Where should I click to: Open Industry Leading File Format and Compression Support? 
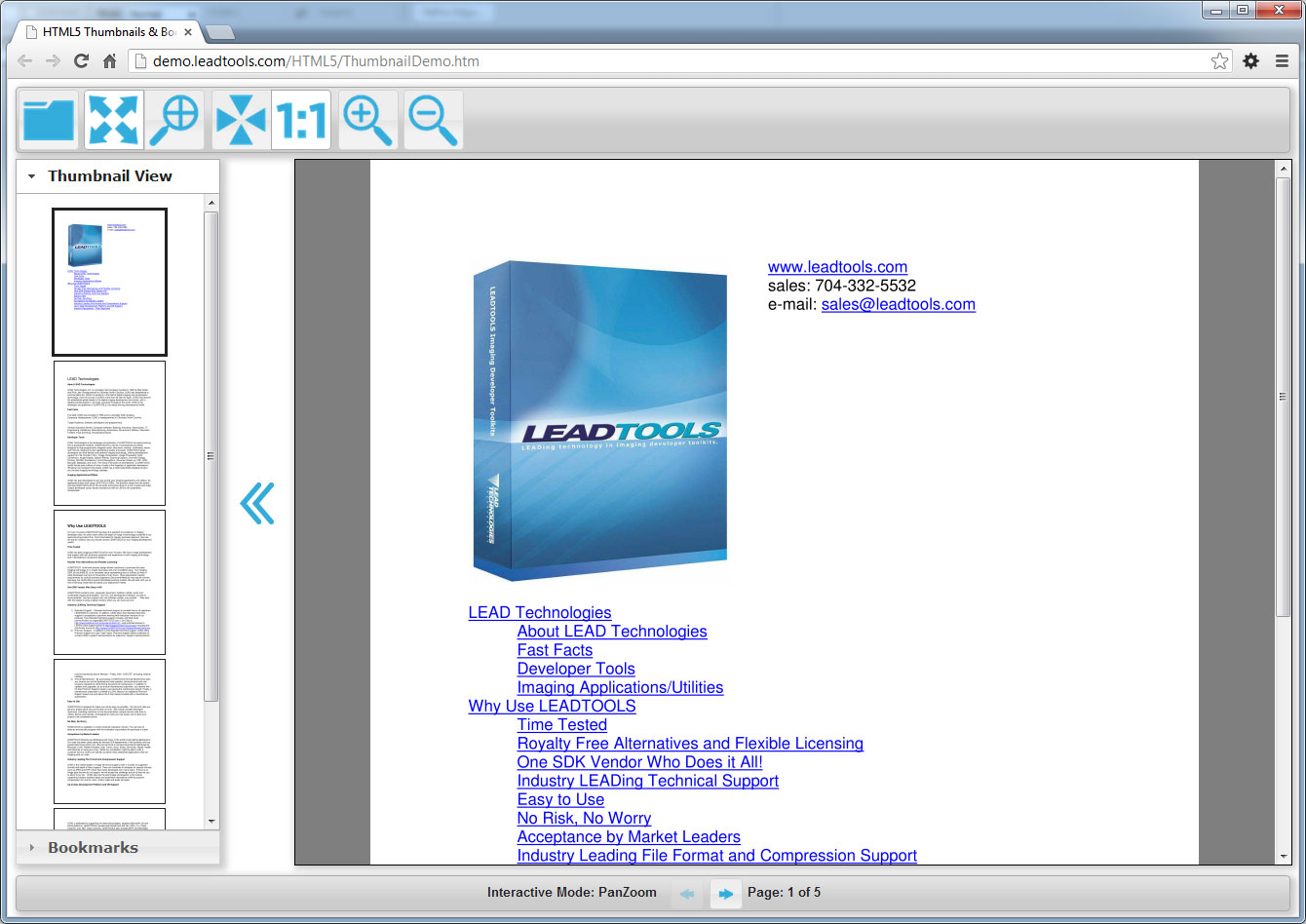coord(717,856)
